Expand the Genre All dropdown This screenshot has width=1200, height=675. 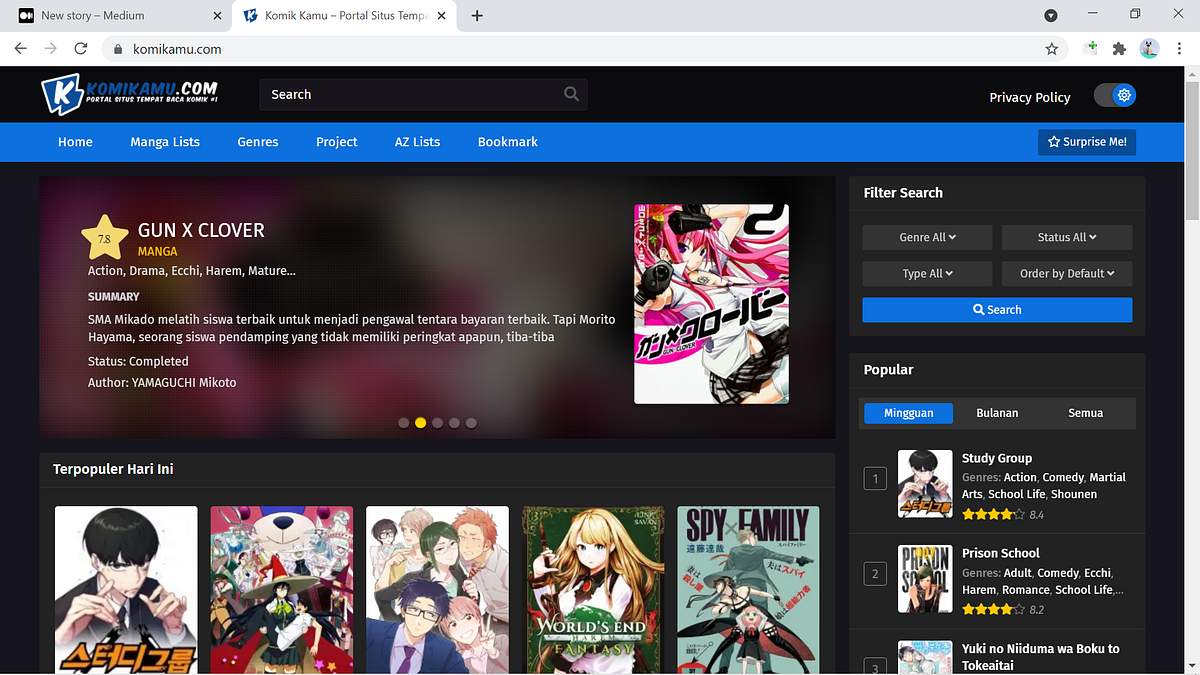(927, 237)
